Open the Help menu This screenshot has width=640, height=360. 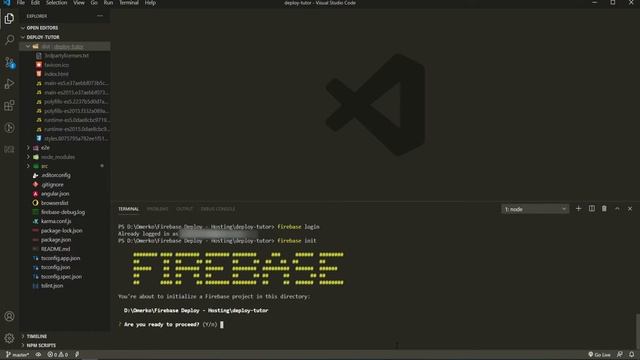click(150, 3)
